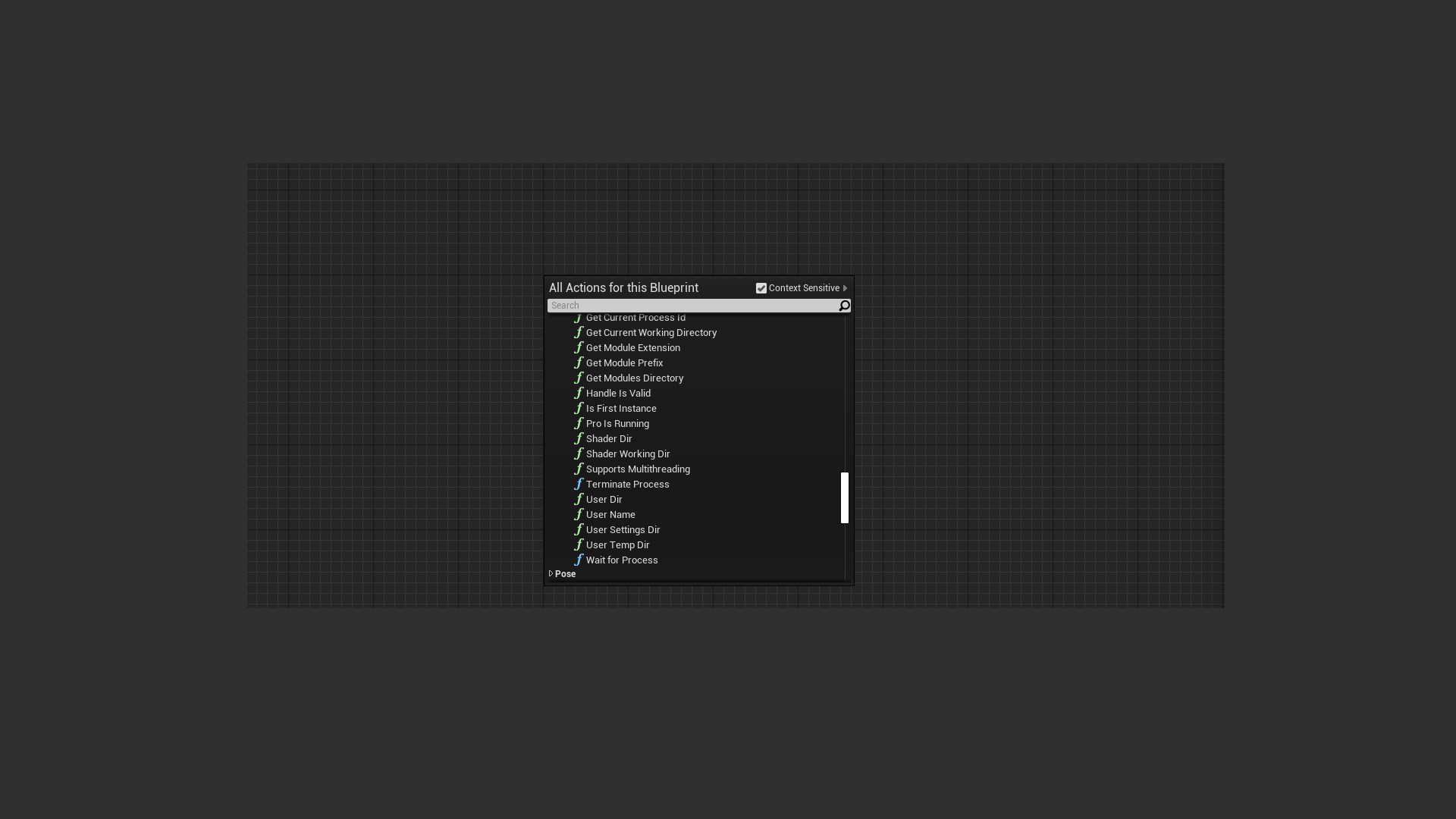This screenshot has width=1456, height=819.
Task: Click the f icon beside Handle Is Valid
Action: pyautogui.click(x=579, y=393)
